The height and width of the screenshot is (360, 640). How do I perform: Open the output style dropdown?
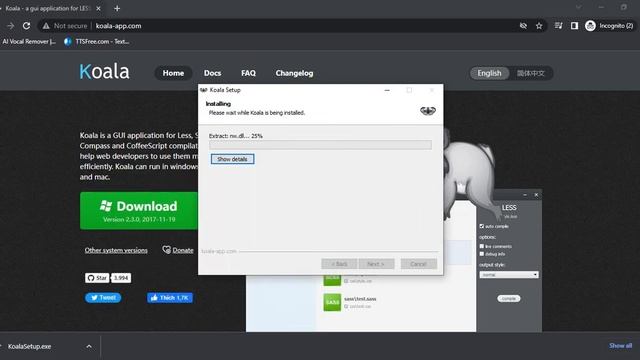(x=509, y=275)
